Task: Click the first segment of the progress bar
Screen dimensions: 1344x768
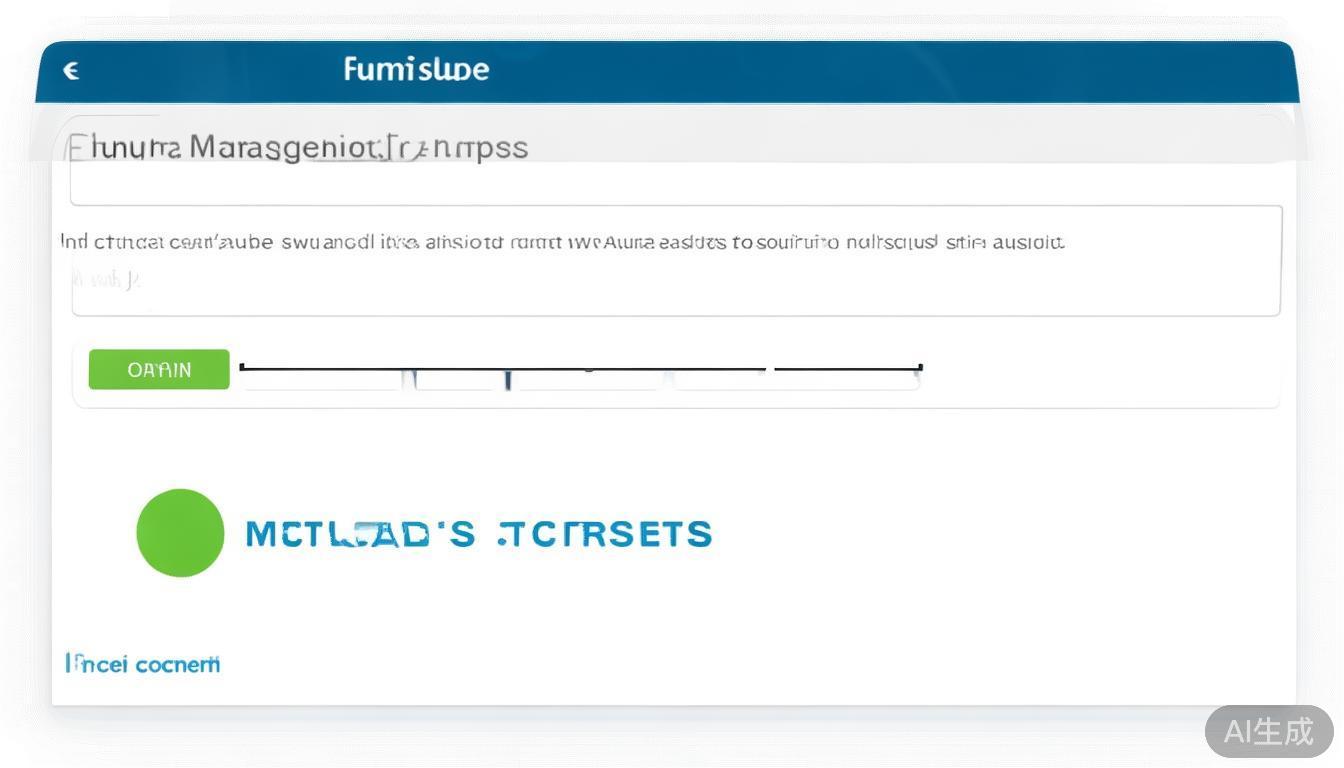Action: tap(322, 379)
